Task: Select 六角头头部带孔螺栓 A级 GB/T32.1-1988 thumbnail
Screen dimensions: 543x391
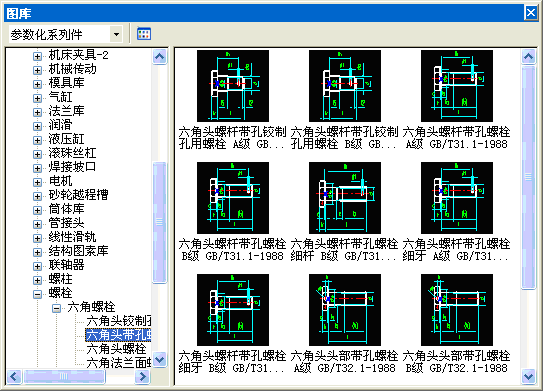Action: (x=345, y=310)
